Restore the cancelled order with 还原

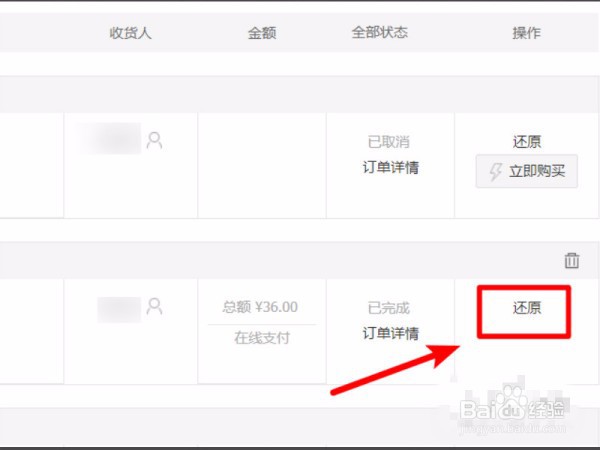click(527, 142)
